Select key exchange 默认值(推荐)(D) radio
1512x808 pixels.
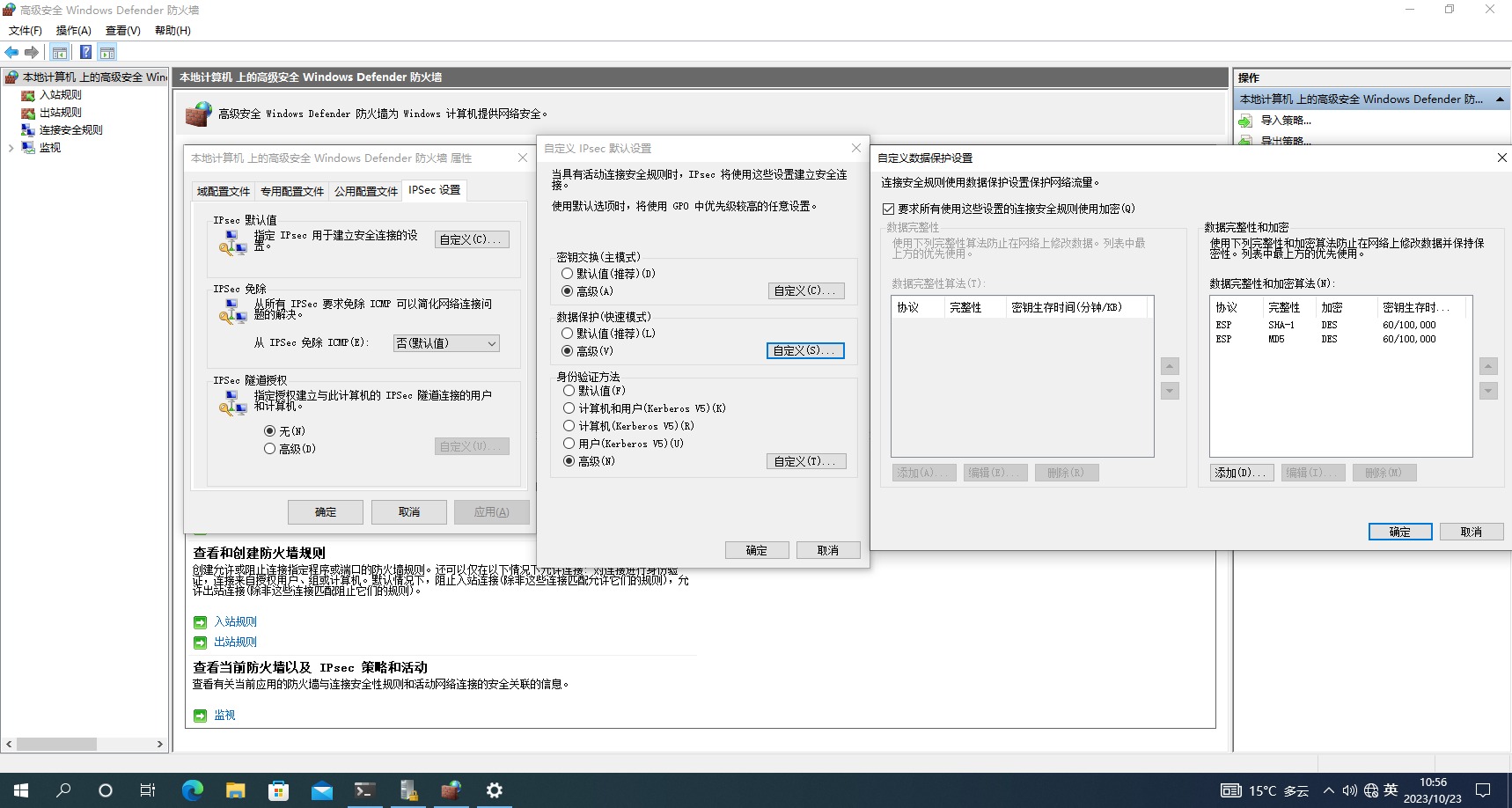[568, 274]
